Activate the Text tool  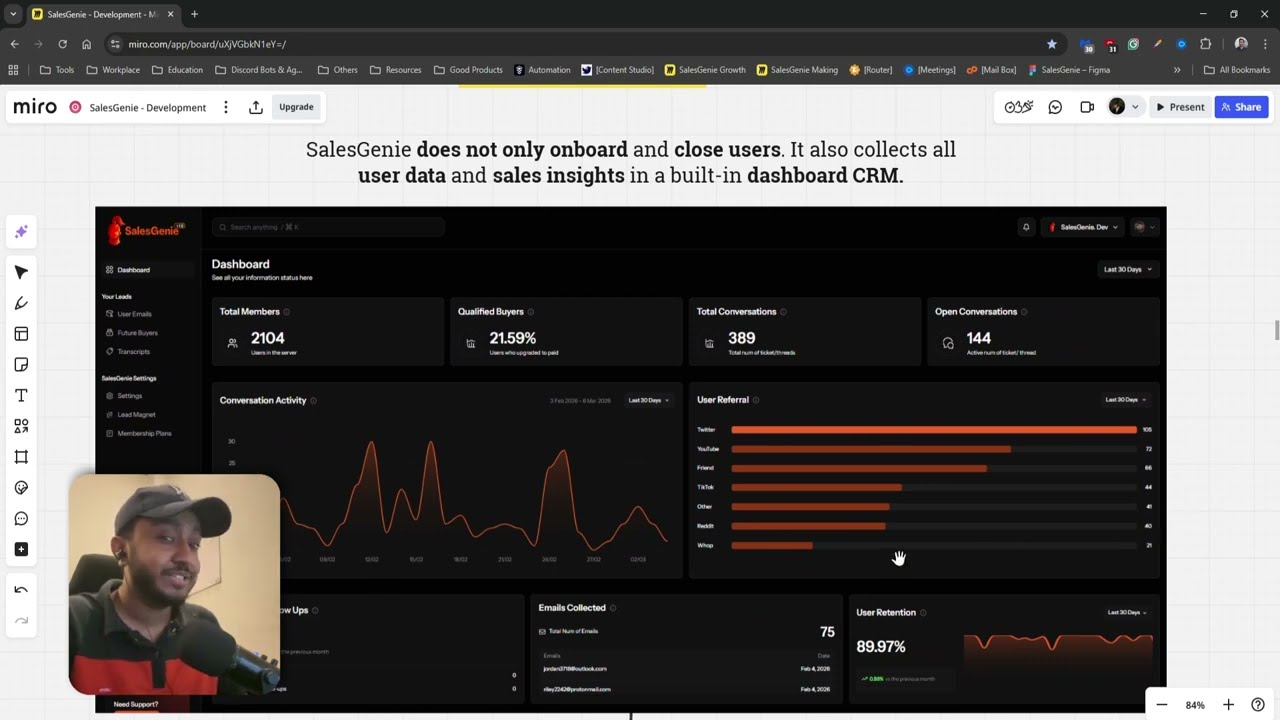(x=21, y=396)
